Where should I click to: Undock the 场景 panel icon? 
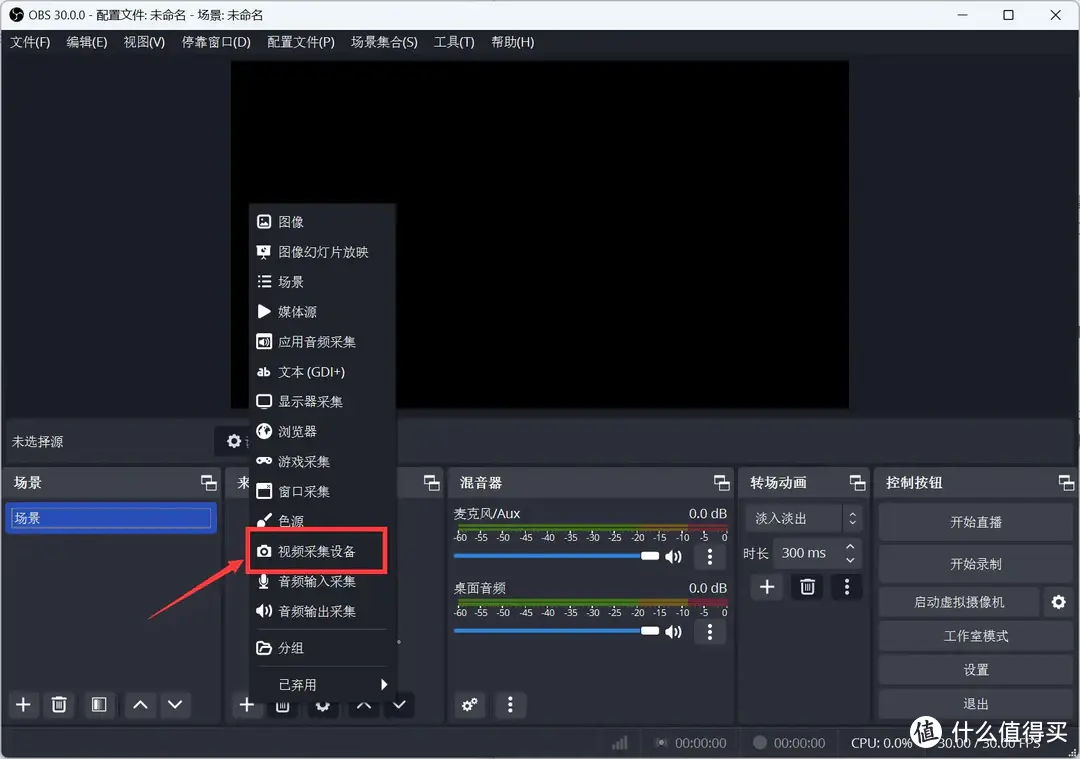(x=209, y=483)
